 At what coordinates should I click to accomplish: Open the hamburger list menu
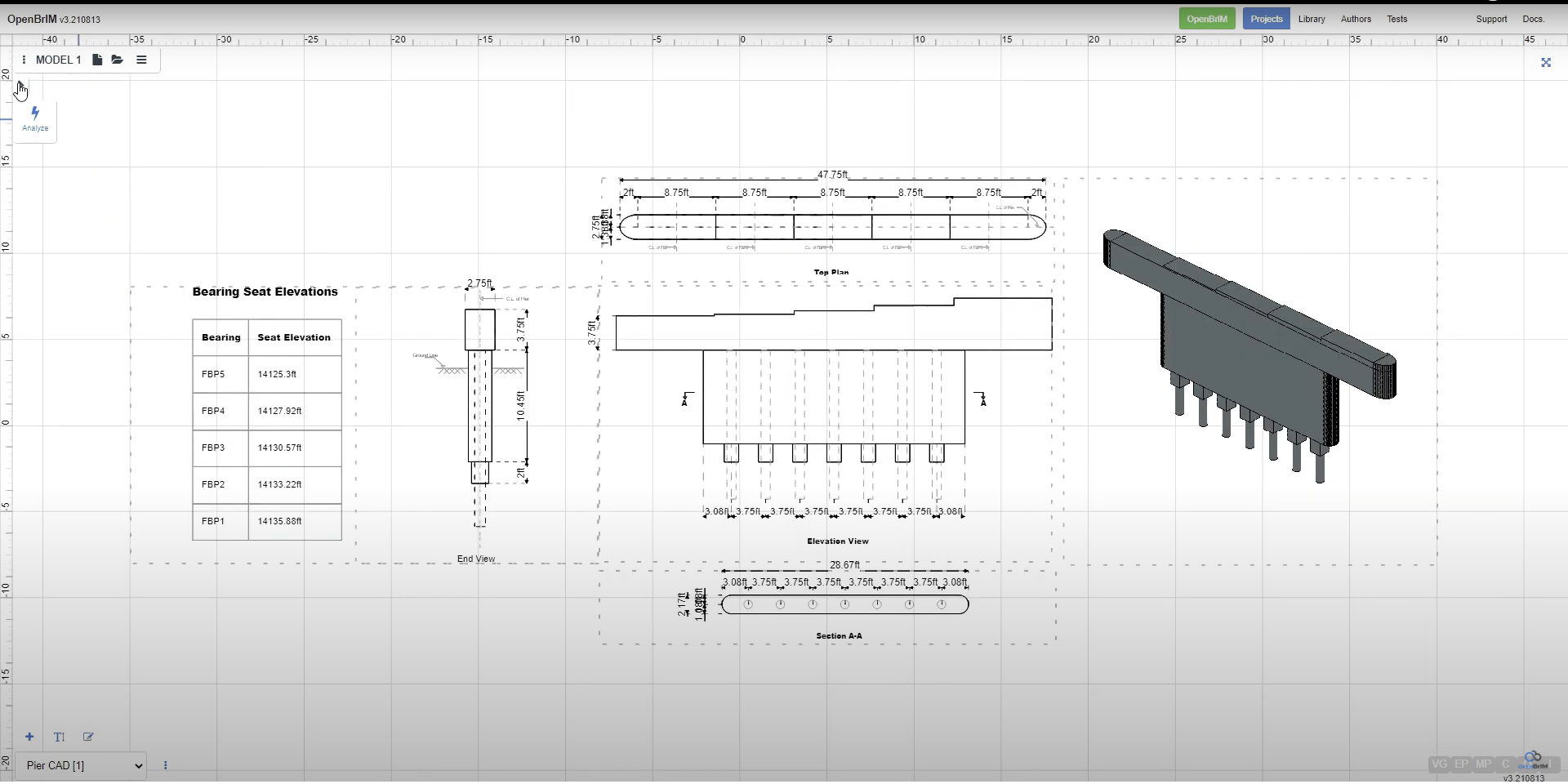[x=141, y=60]
